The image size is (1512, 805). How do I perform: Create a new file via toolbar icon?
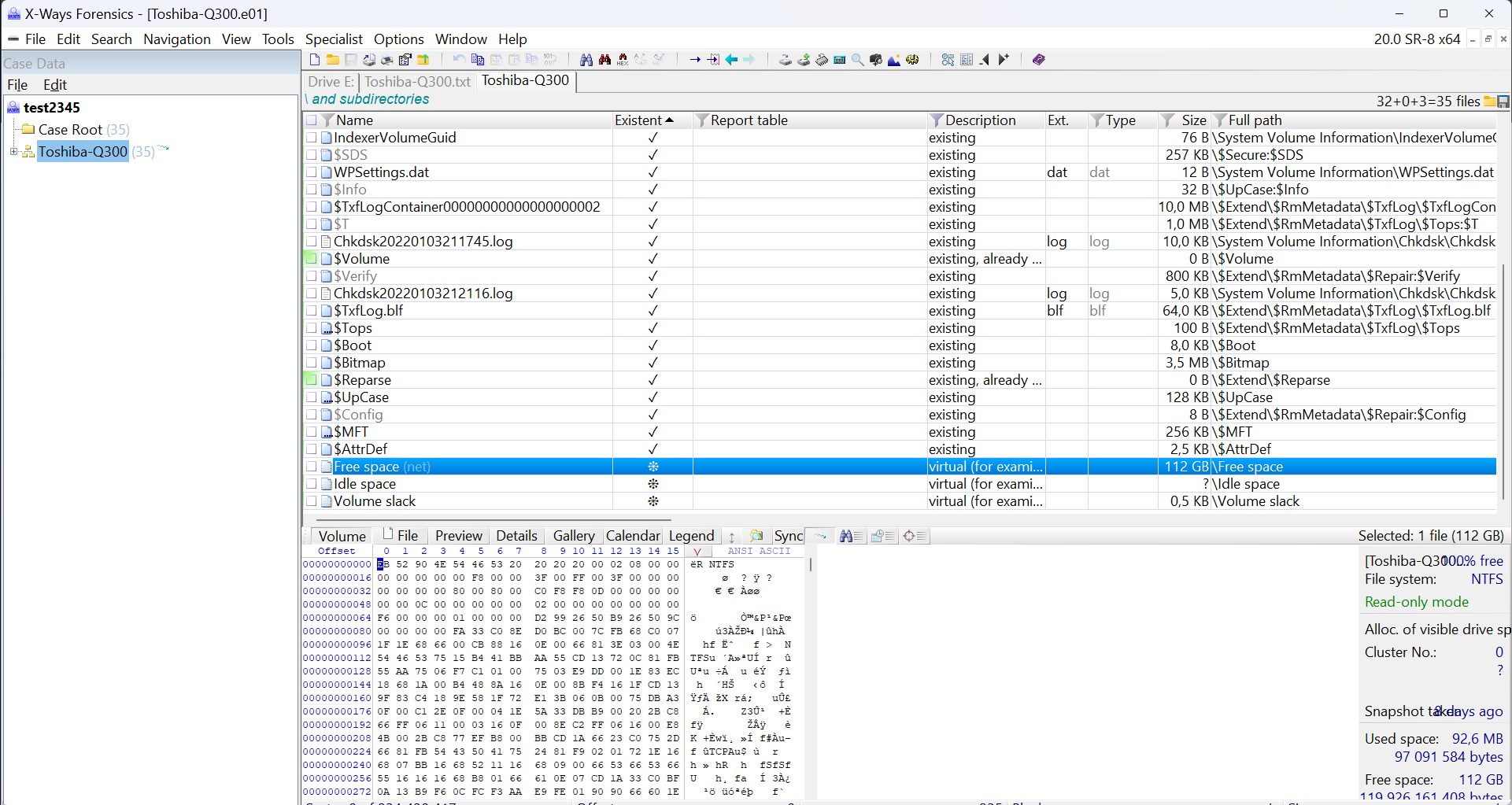(x=315, y=60)
